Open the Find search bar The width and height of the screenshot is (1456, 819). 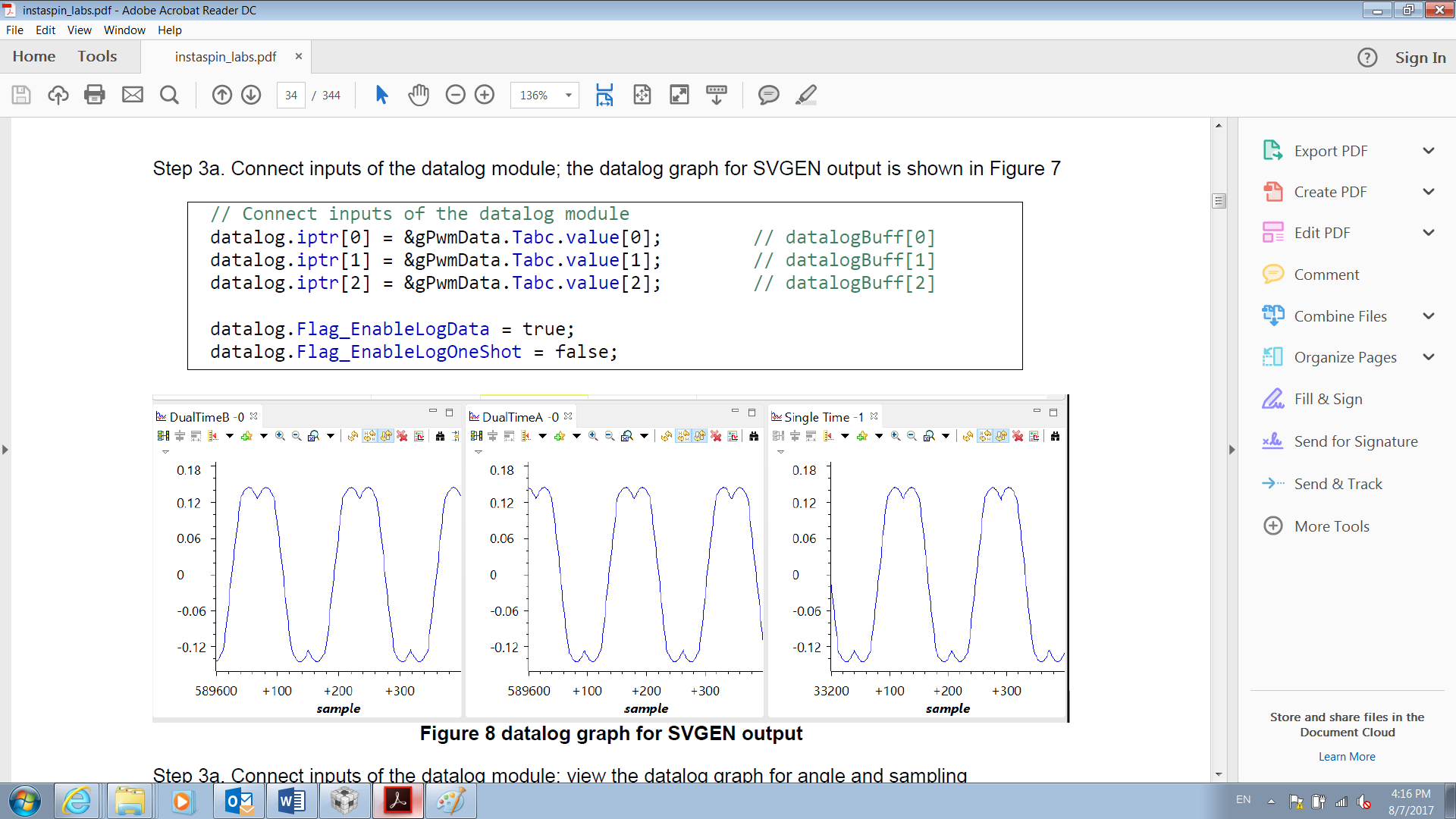pos(169,95)
